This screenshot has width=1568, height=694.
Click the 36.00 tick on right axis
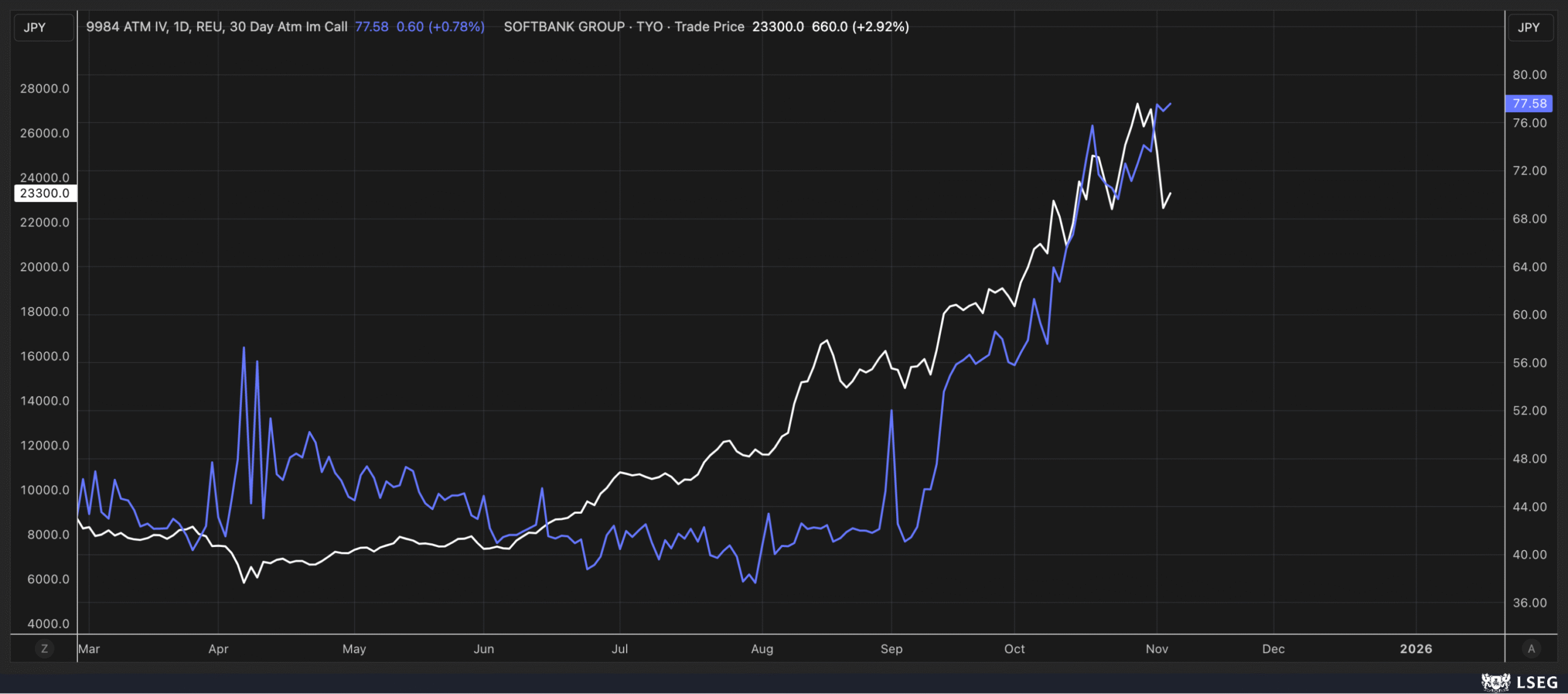point(1529,603)
